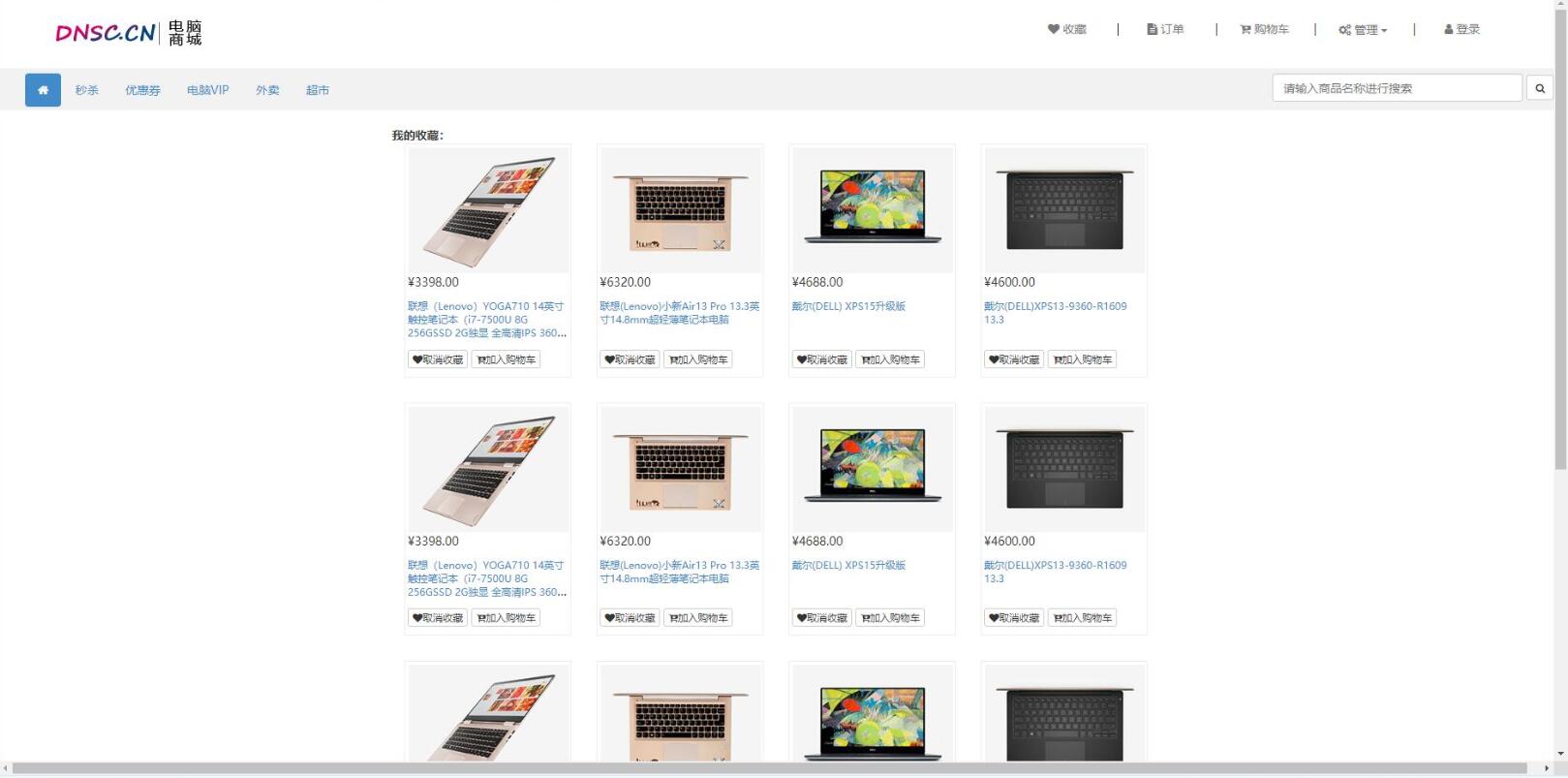1568x778 pixels.
Task: Open the 秒杀 flash sale tab
Action: (87, 90)
